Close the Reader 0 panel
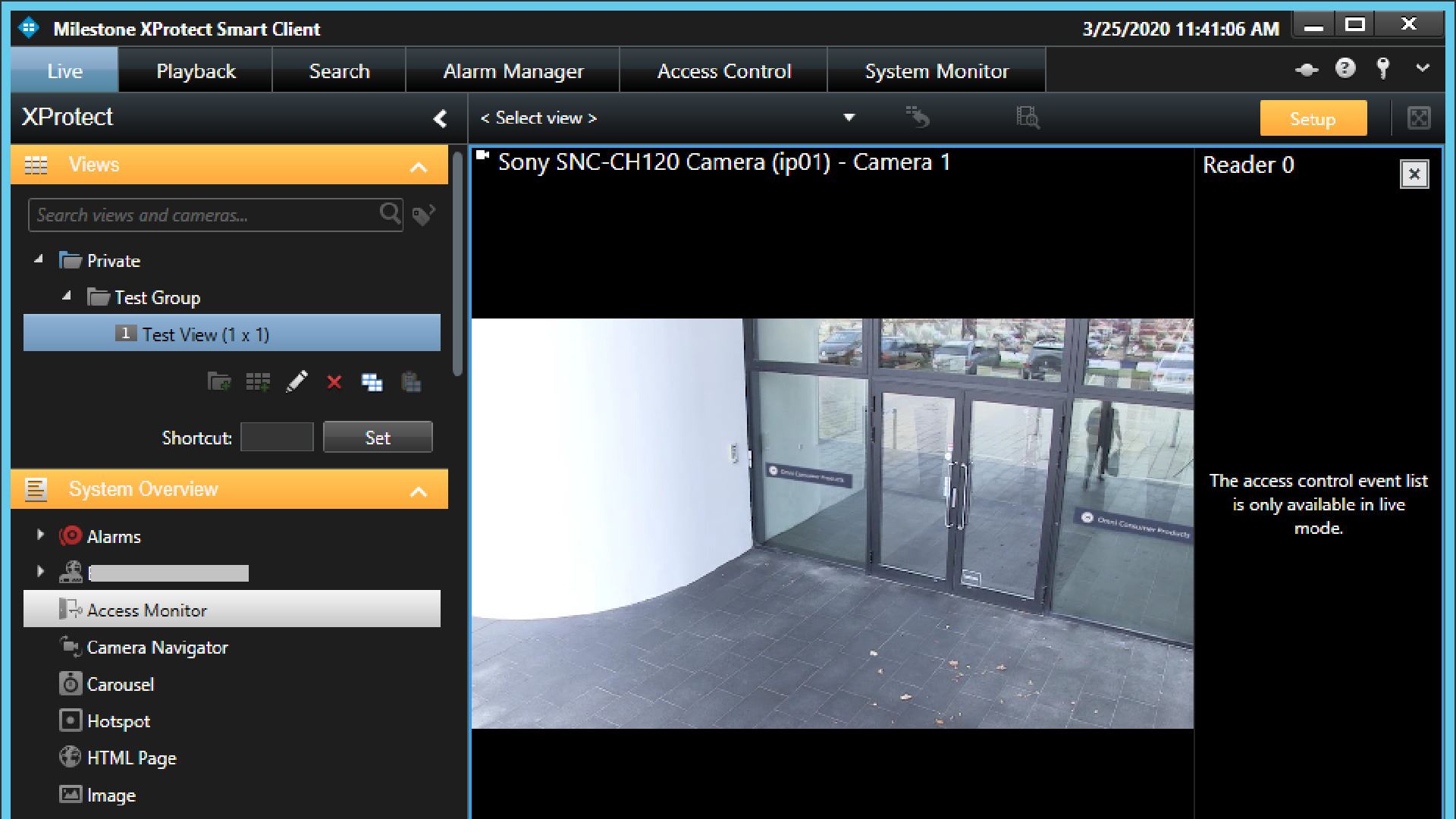 (x=1414, y=174)
